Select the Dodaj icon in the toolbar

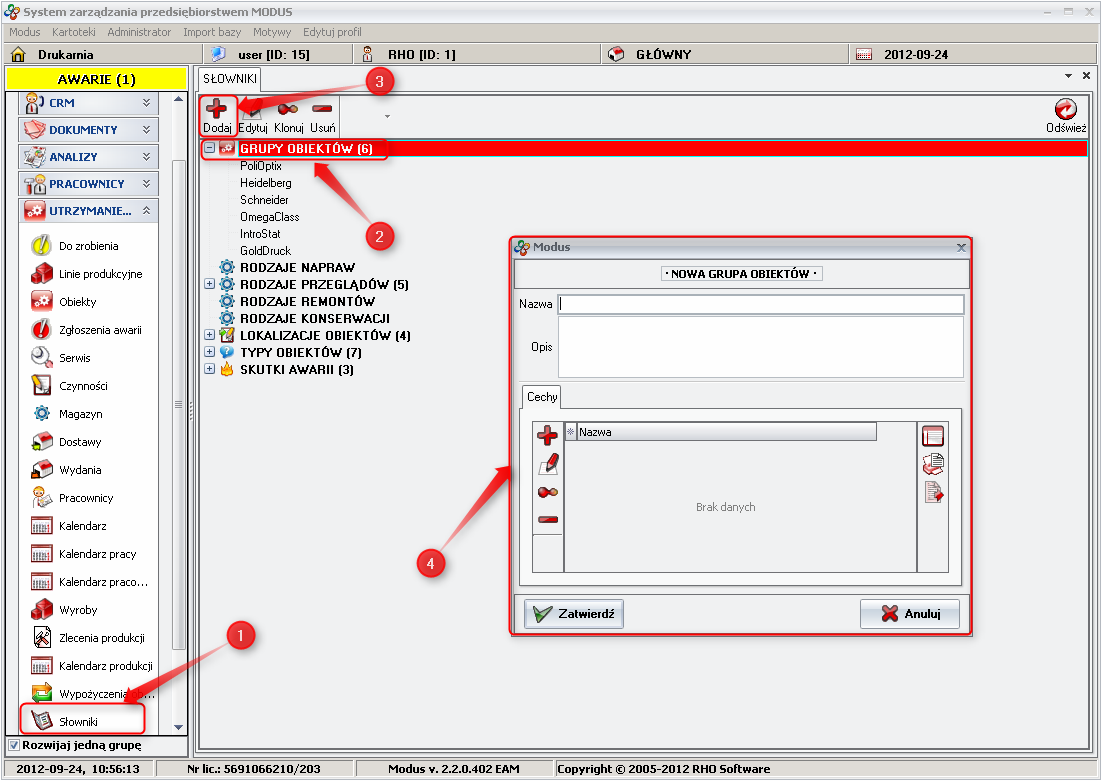tap(217, 112)
